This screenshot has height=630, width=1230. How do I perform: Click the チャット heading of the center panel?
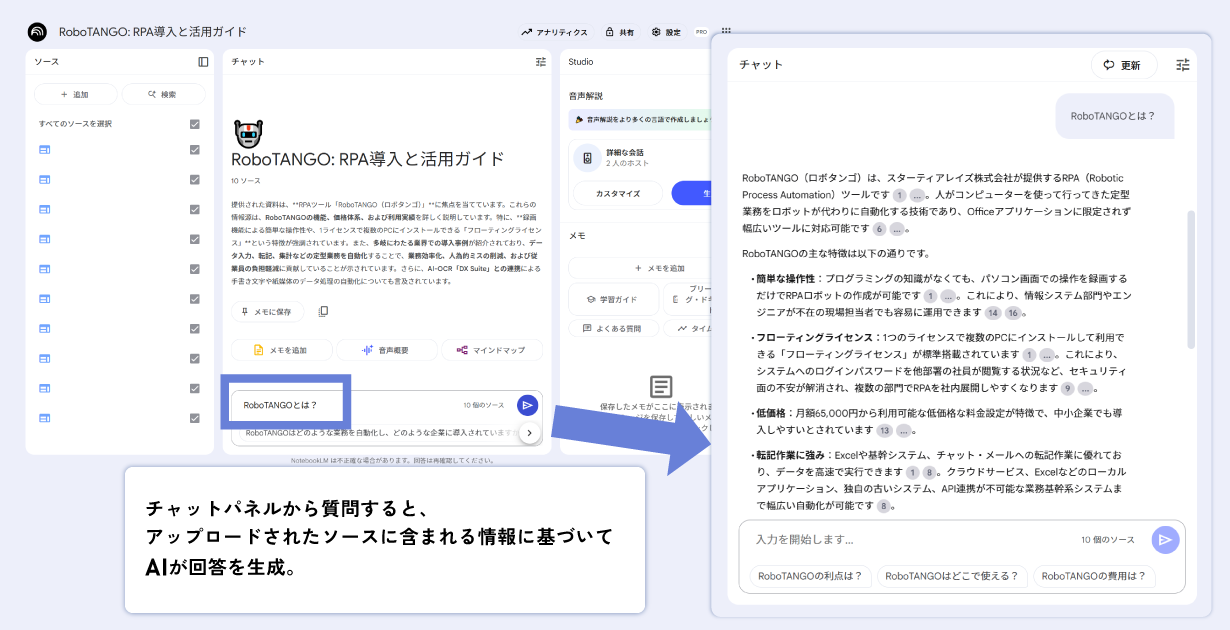point(248,62)
